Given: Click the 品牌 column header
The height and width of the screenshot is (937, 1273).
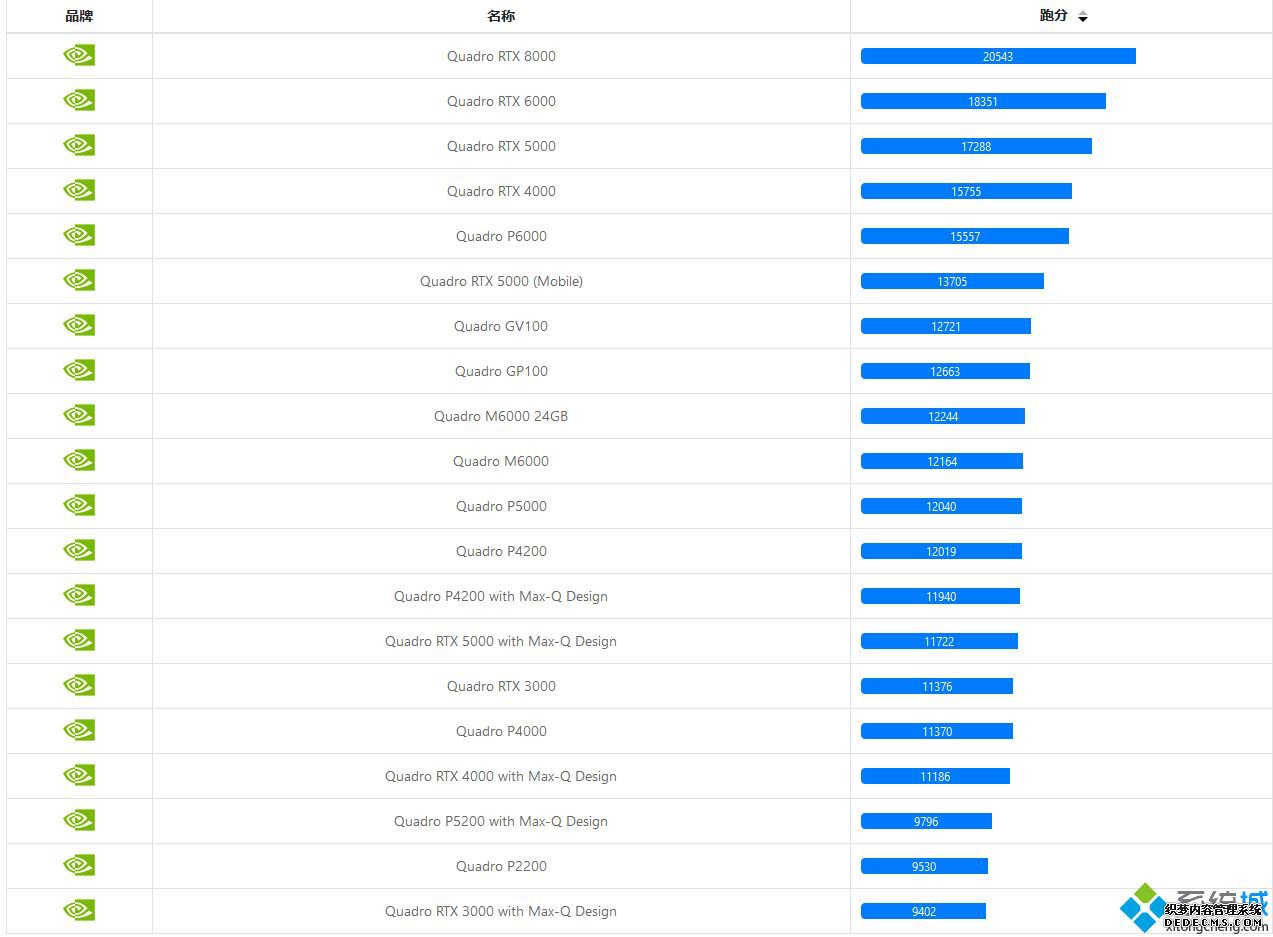Looking at the screenshot, I should [x=79, y=16].
